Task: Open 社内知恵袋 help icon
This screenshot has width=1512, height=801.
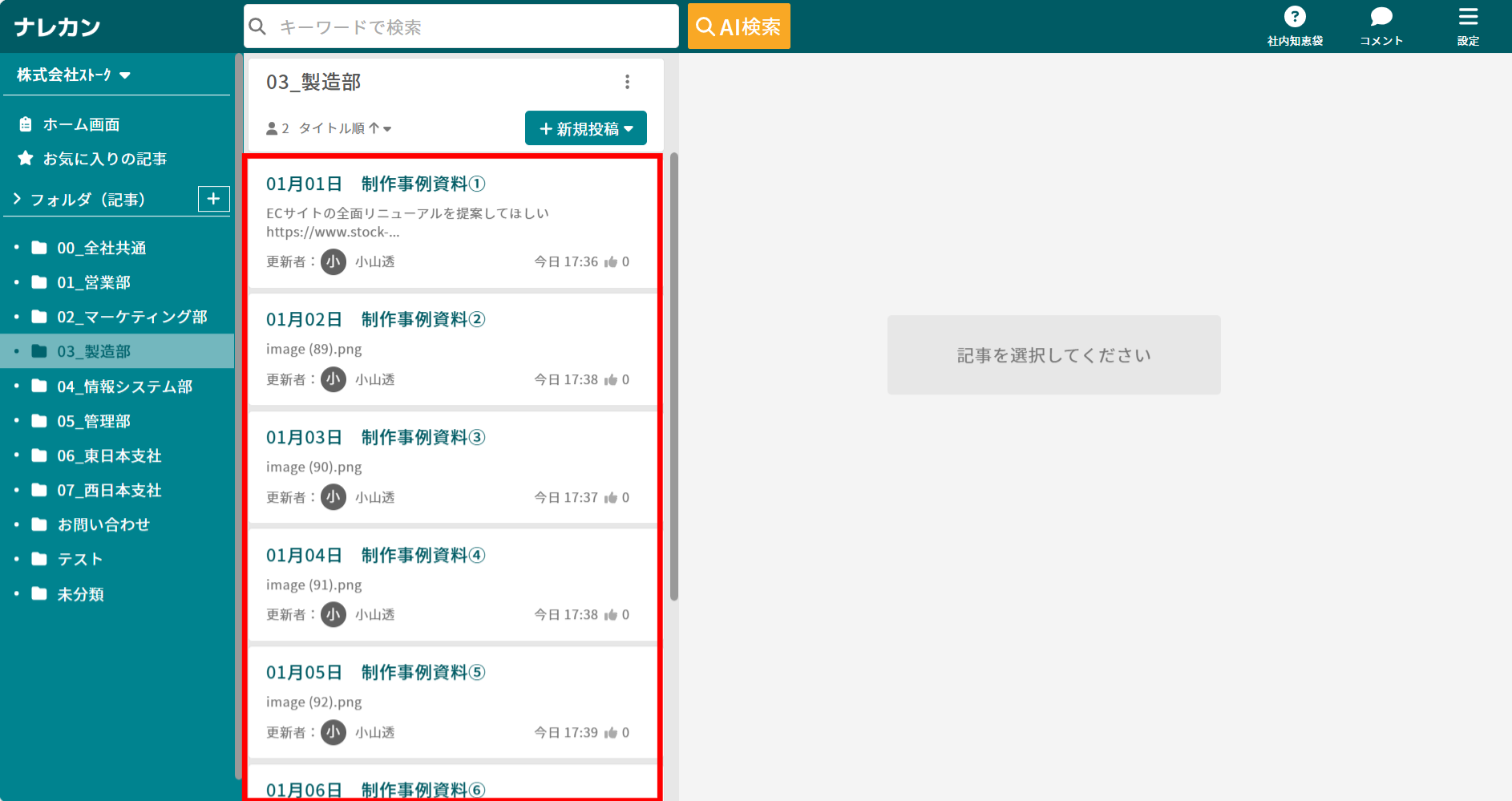Action: click(x=1296, y=16)
